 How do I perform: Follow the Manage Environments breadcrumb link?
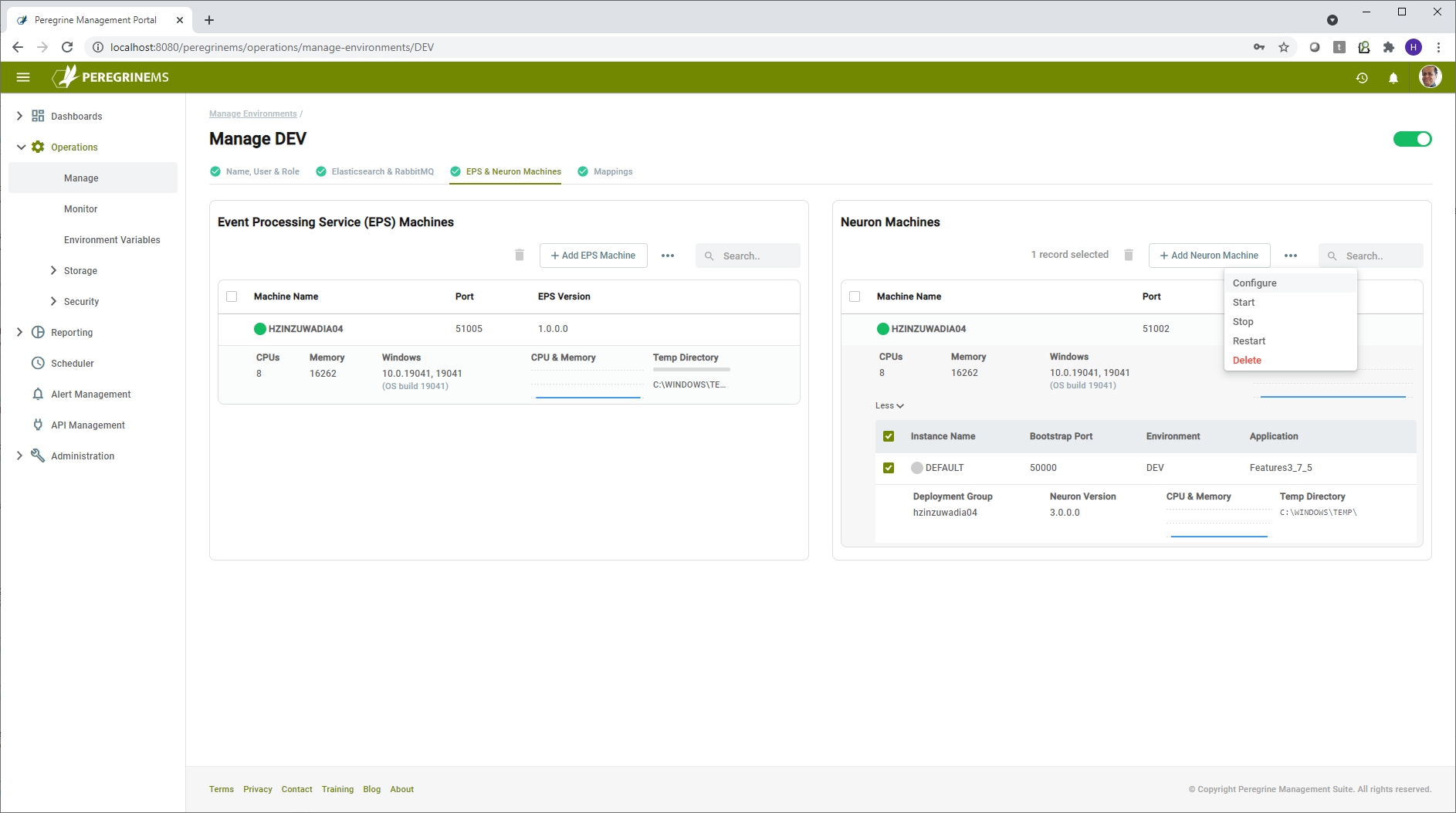(x=253, y=113)
